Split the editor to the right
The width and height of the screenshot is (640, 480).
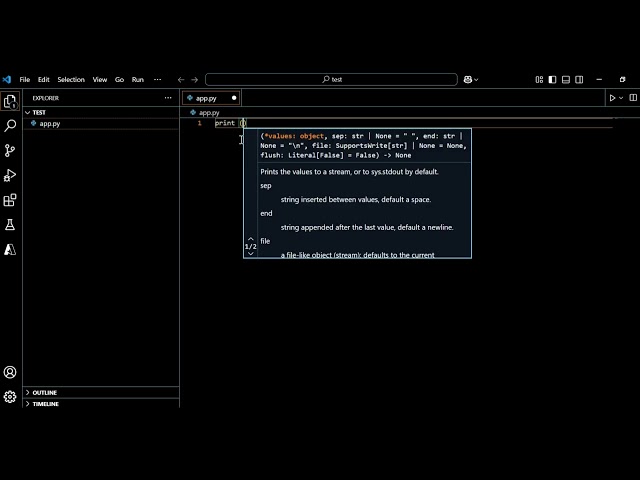pyautogui.click(x=633, y=98)
